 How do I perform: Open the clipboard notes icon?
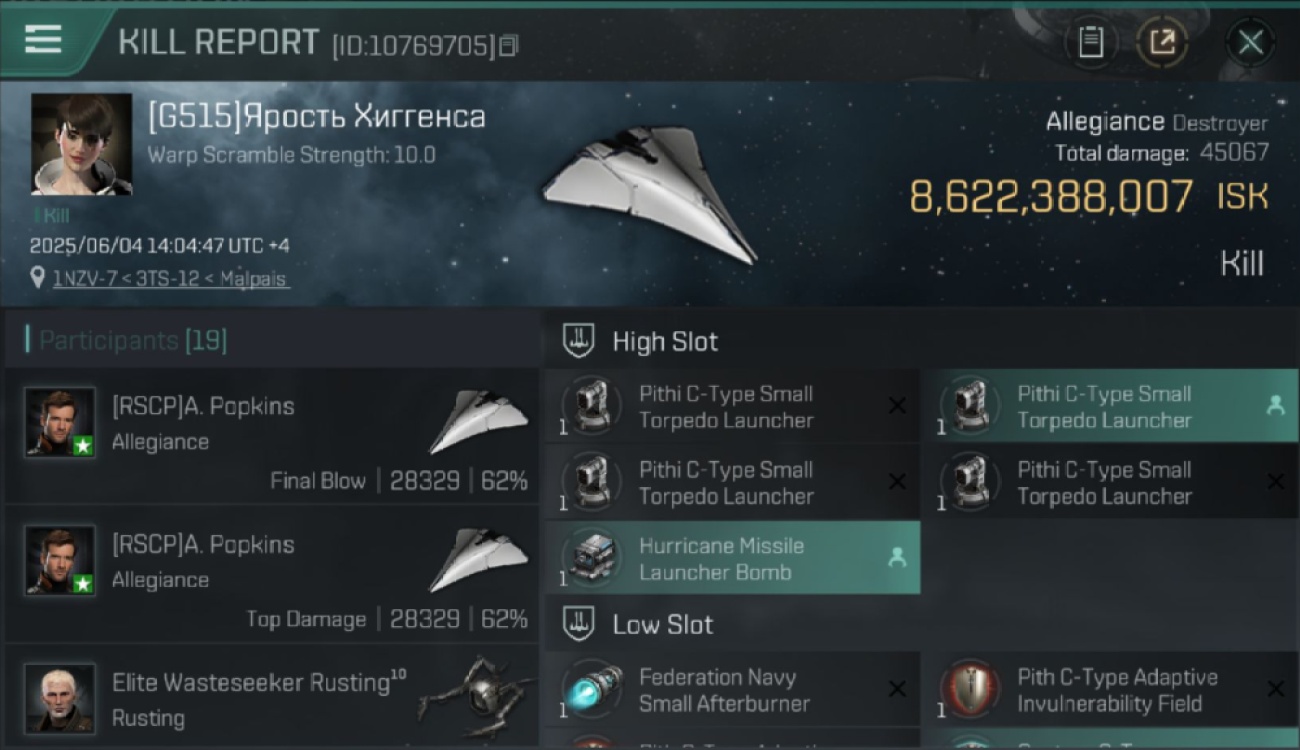point(1091,43)
